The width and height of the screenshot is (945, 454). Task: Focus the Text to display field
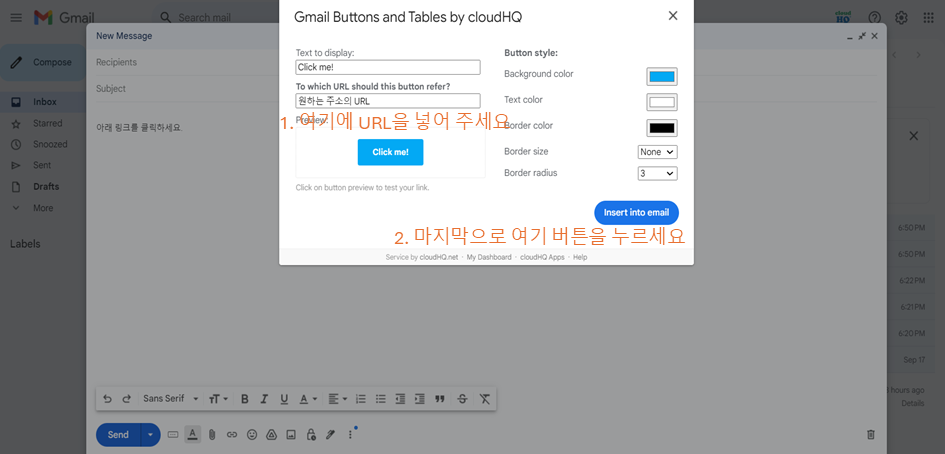(x=388, y=67)
